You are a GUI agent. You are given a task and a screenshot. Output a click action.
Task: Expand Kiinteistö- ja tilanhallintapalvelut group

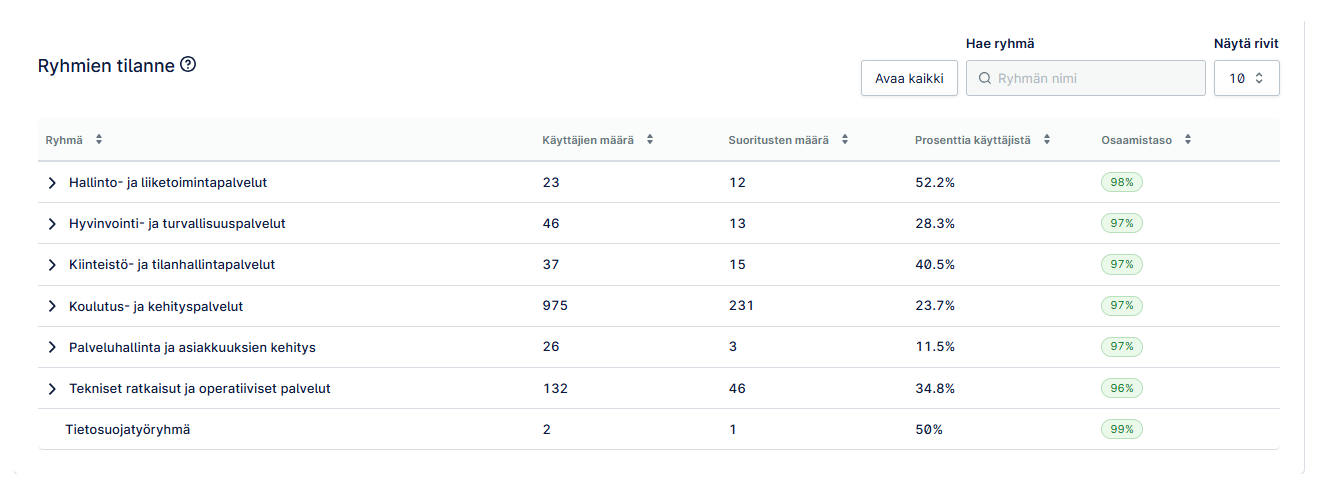coord(52,265)
